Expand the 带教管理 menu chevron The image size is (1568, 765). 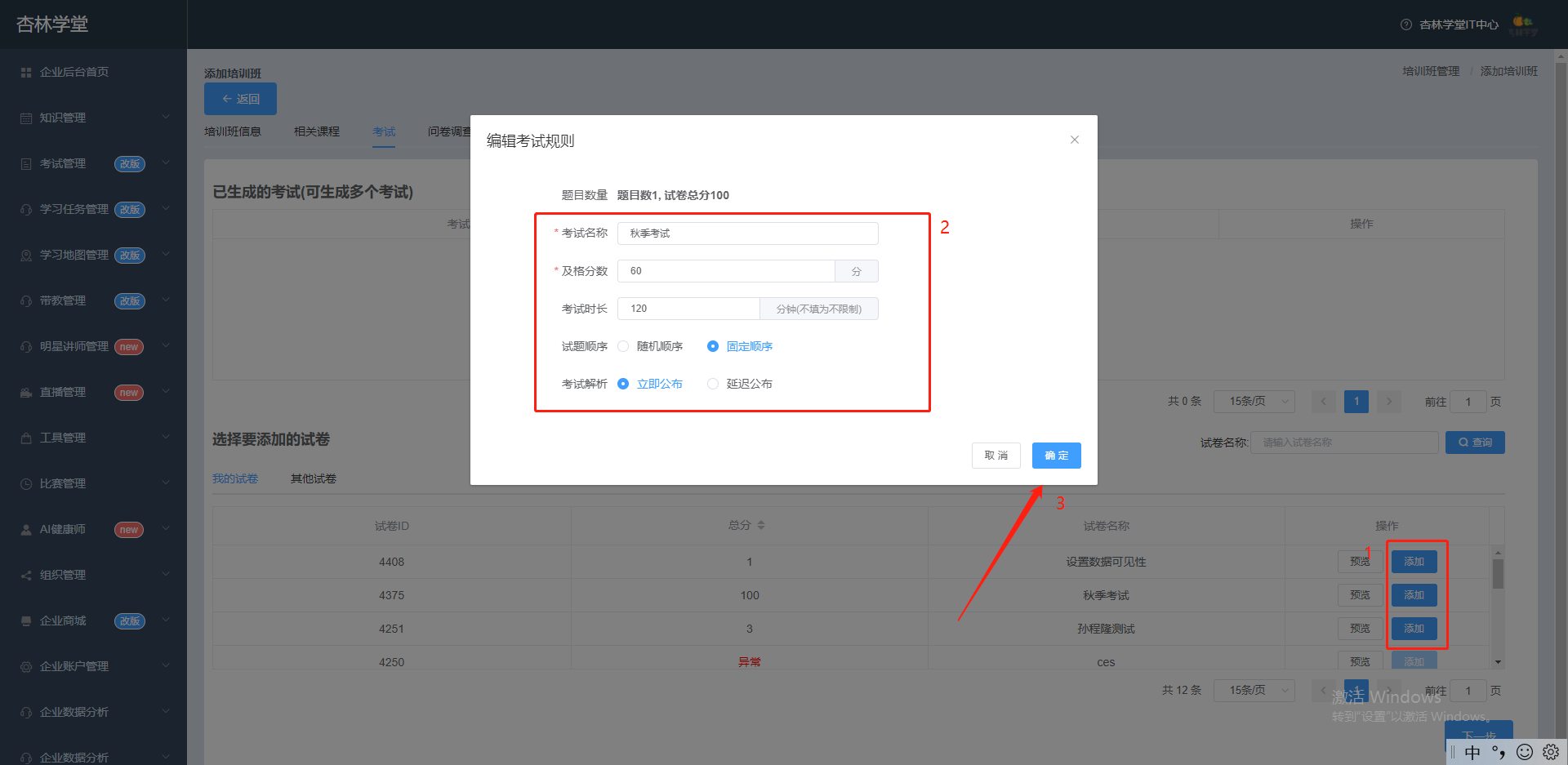point(166,300)
